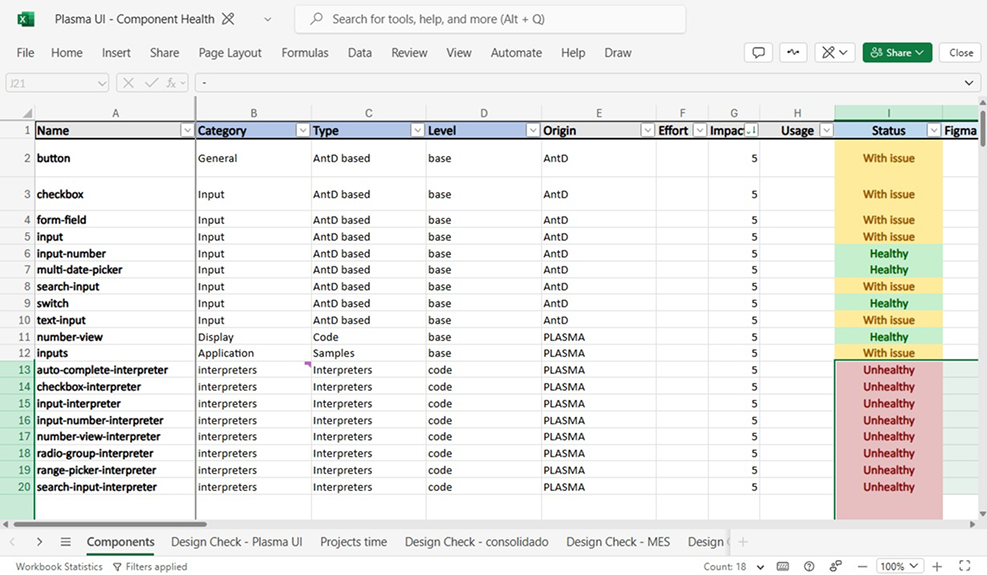Open the viewing mode dropdown
The width and height of the screenshot is (987, 575).
[832, 53]
